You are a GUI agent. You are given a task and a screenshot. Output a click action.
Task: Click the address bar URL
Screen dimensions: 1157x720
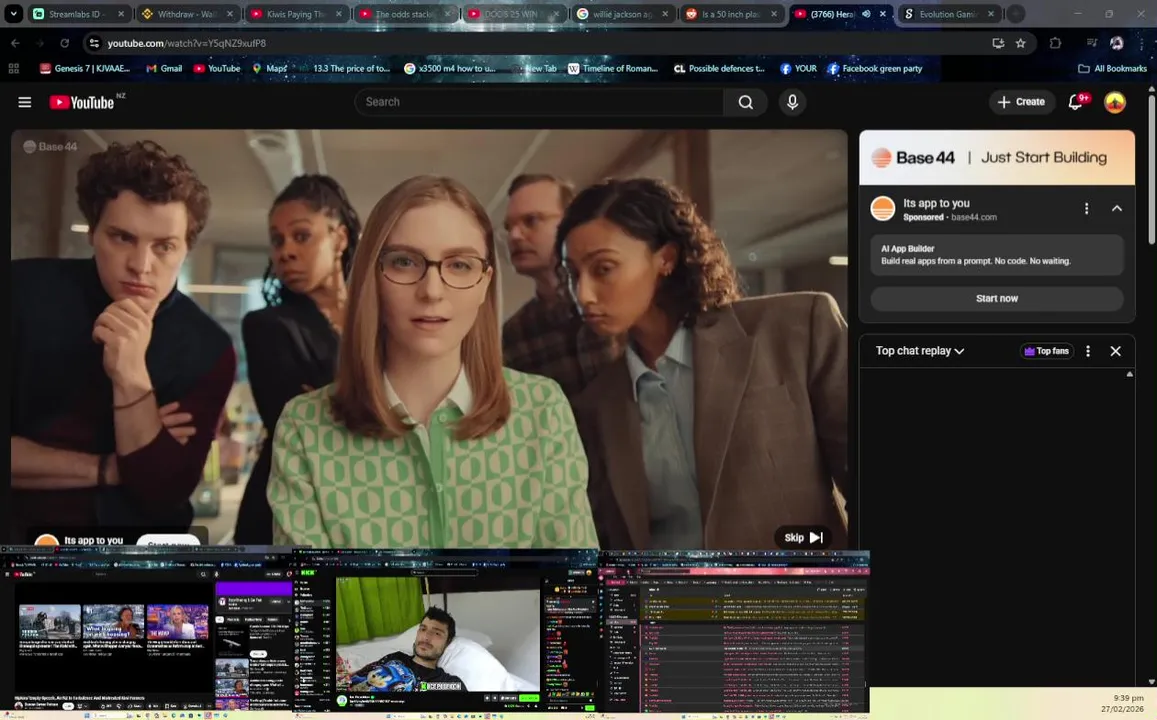click(x=187, y=44)
